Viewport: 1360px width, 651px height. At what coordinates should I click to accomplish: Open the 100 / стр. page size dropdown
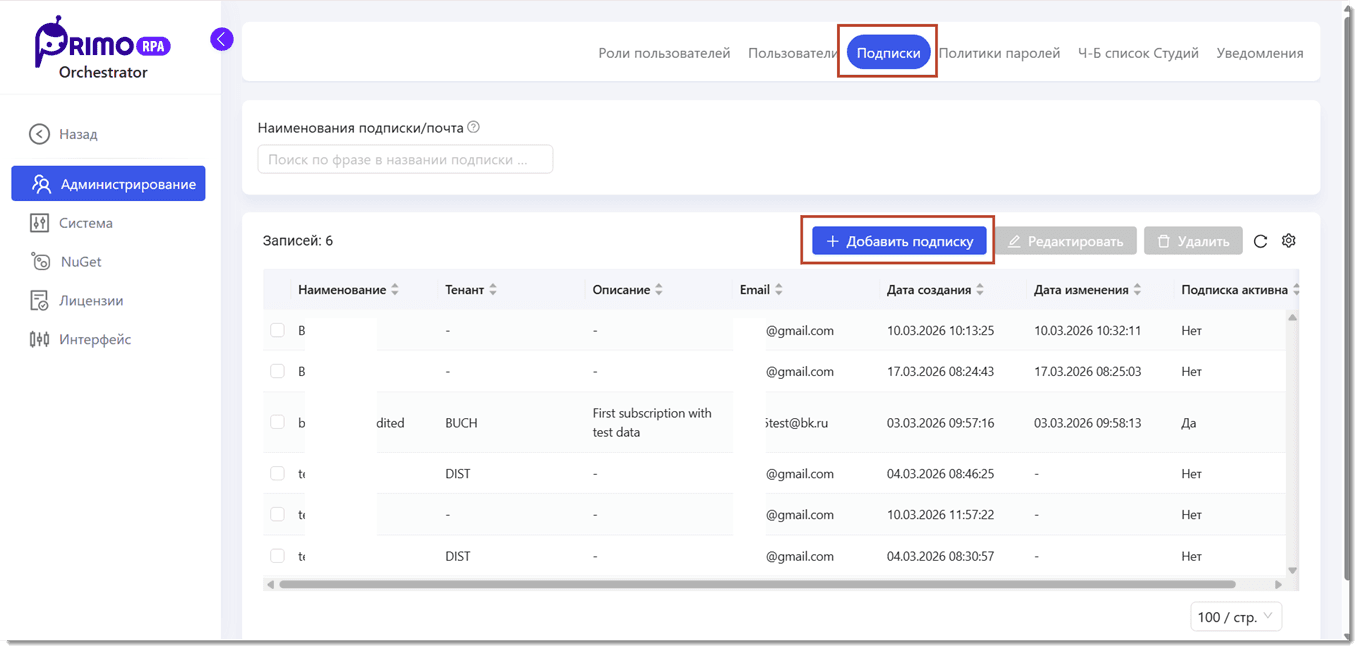pyautogui.click(x=1235, y=617)
